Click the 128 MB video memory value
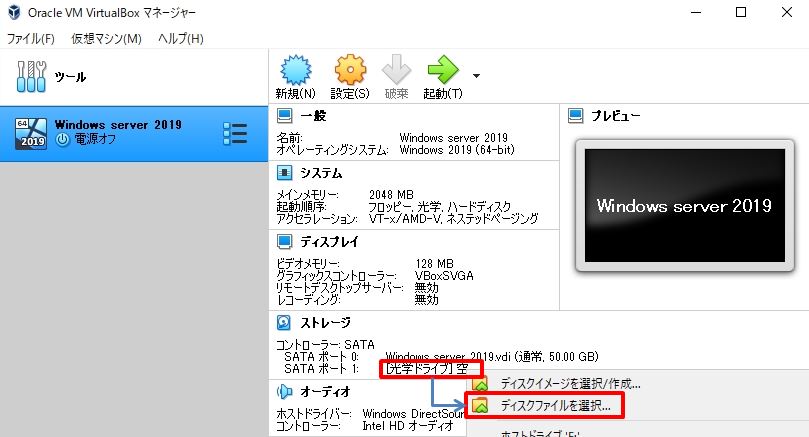Screen dimensions: 809x437 tap(434, 264)
